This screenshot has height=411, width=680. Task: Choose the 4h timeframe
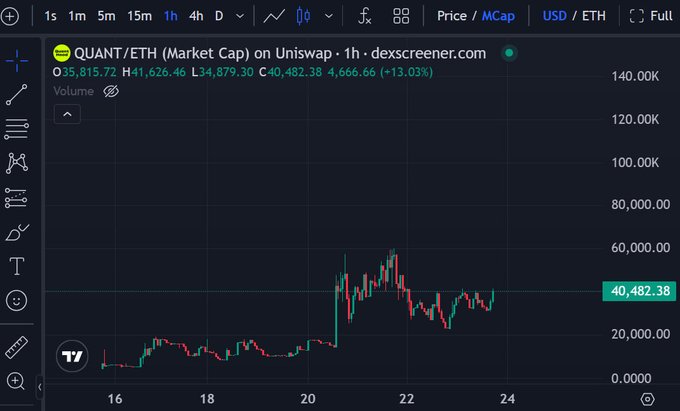point(196,16)
